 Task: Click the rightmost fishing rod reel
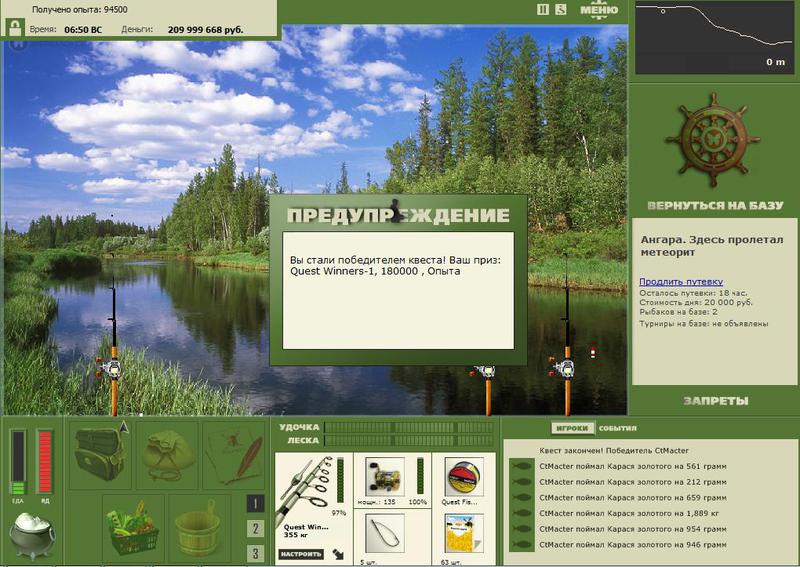563,366
